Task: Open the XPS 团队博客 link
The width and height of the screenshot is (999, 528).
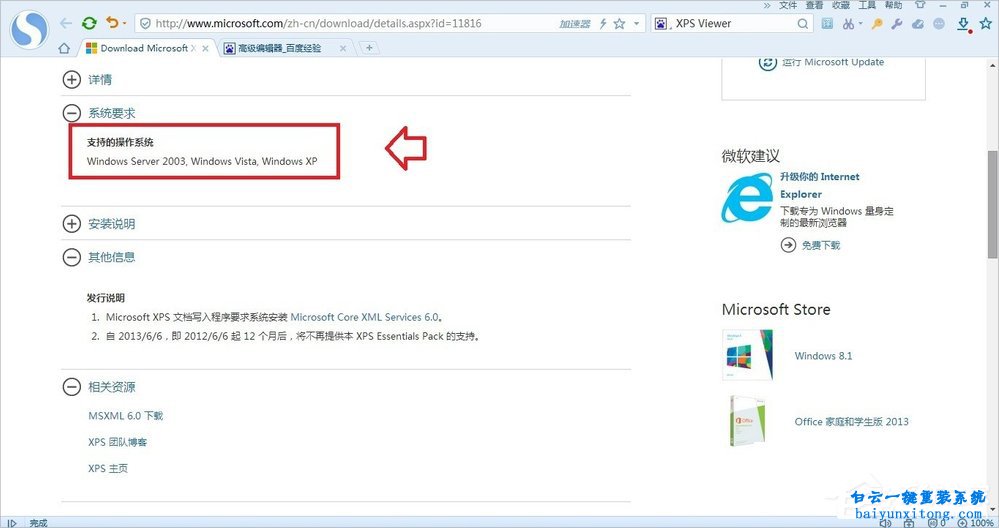Action: click(117, 442)
